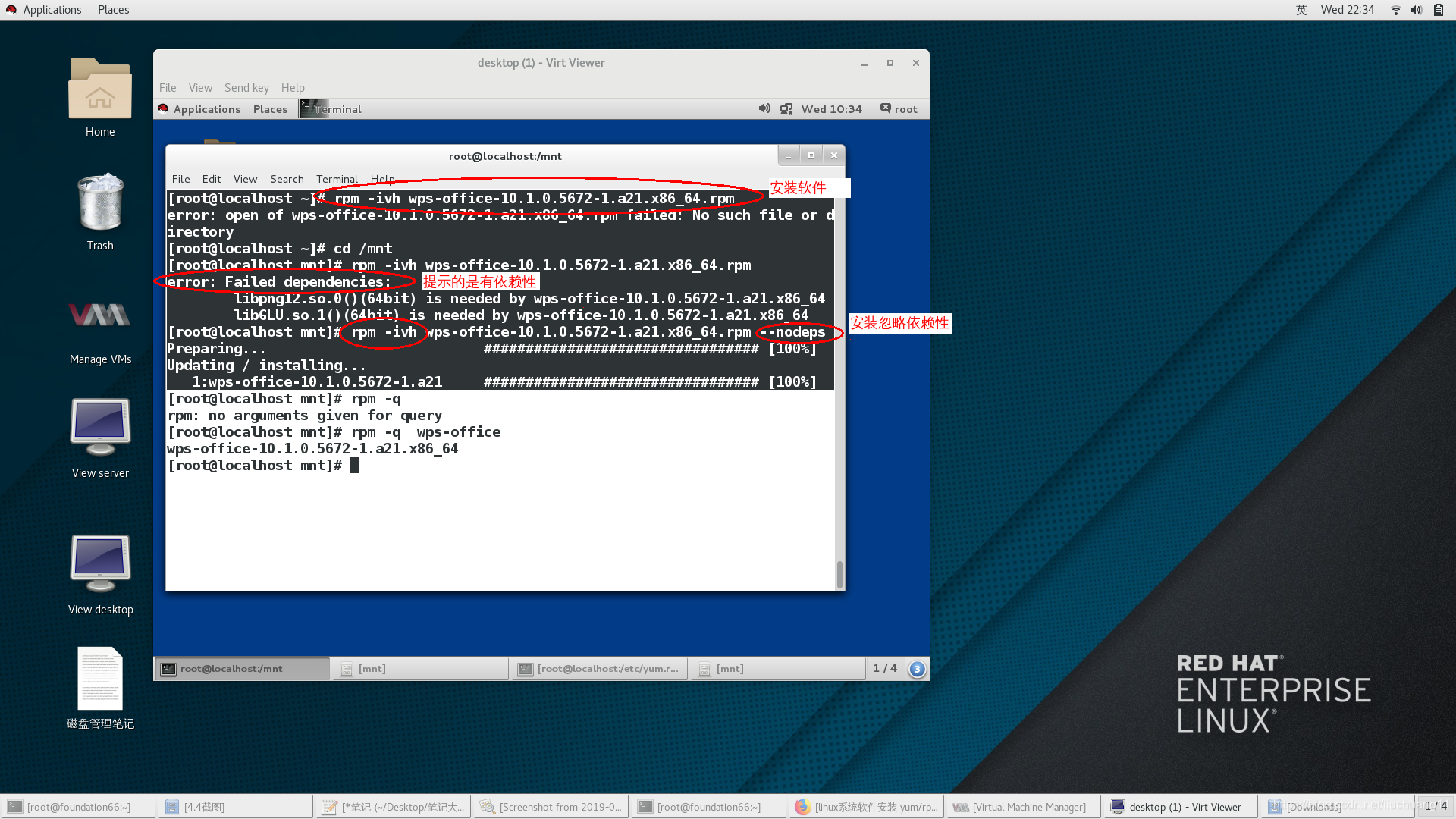Open terminal Terminal menu
The image size is (1456, 819).
tap(337, 179)
